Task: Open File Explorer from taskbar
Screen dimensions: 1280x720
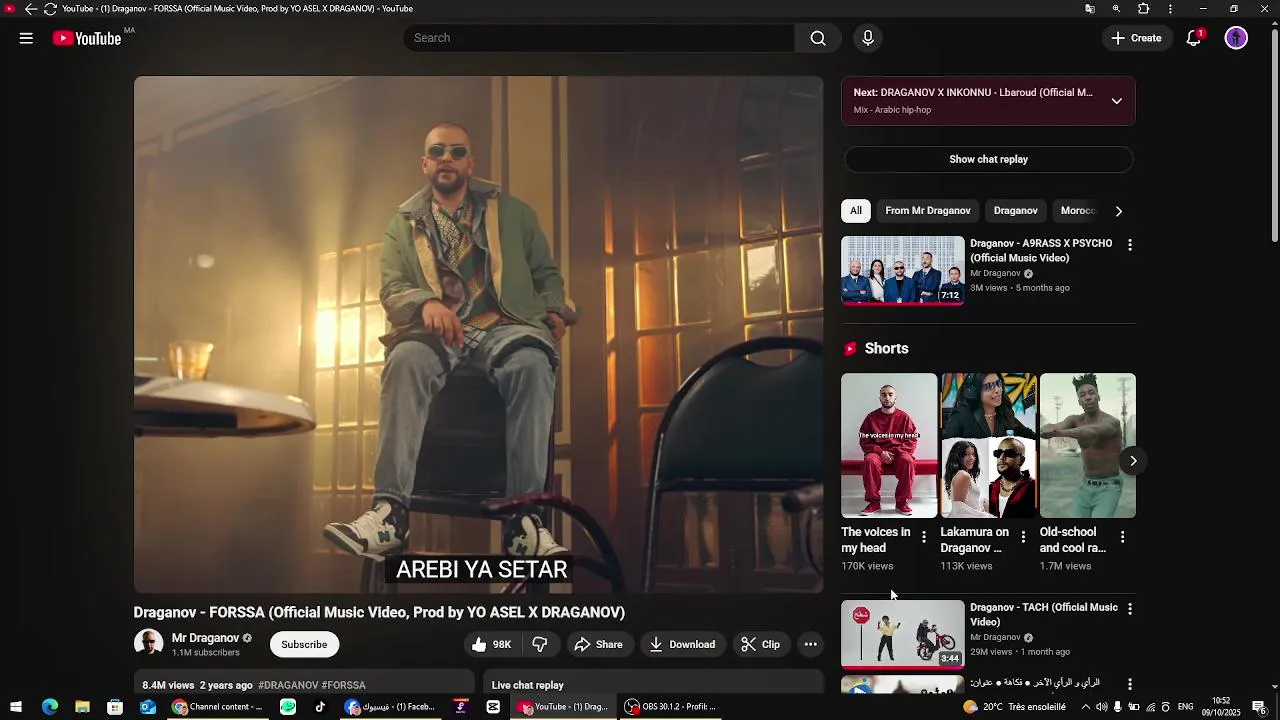Action: pos(82,707)
